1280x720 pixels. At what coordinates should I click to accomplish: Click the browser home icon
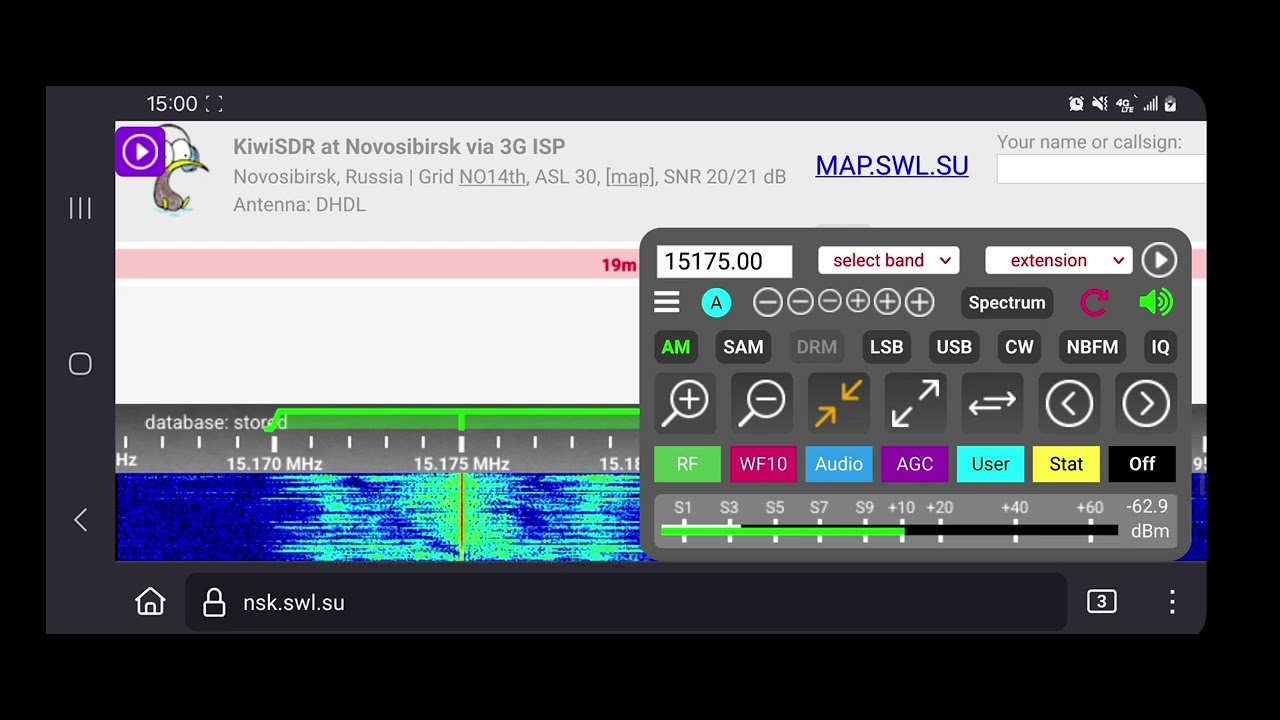click(150, 602)
